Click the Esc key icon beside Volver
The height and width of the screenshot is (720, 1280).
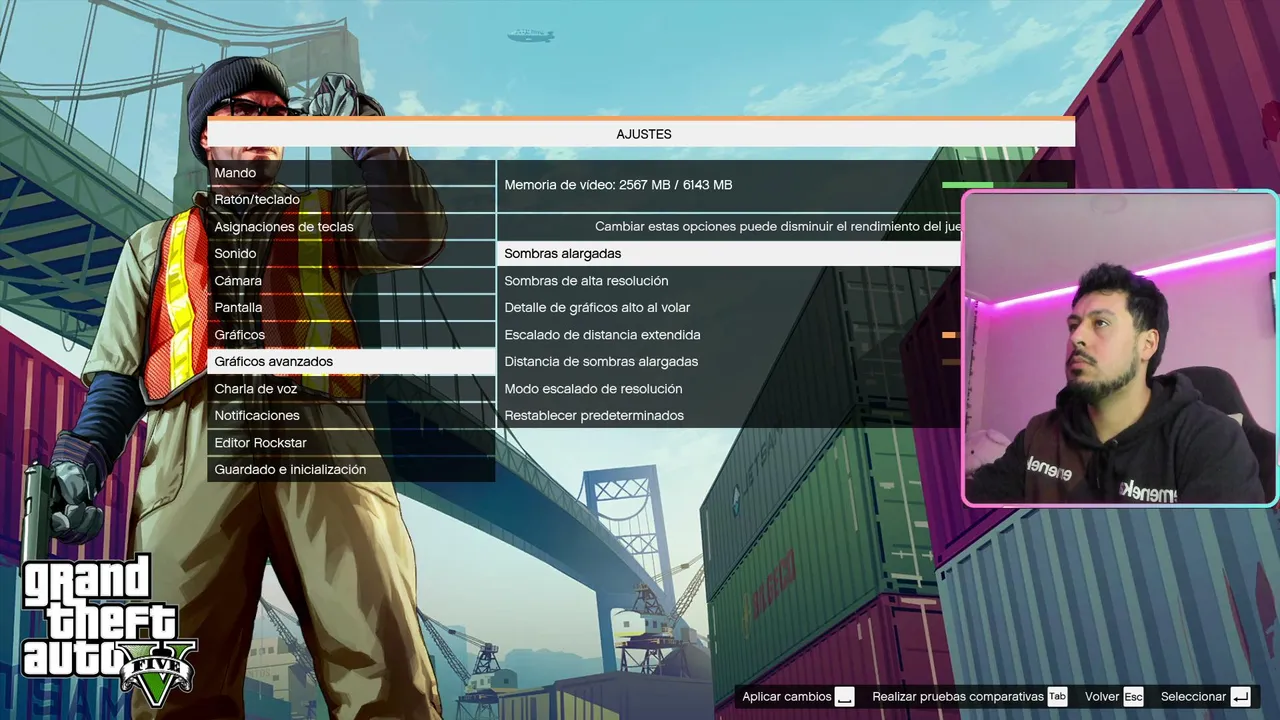[1133, 697]
